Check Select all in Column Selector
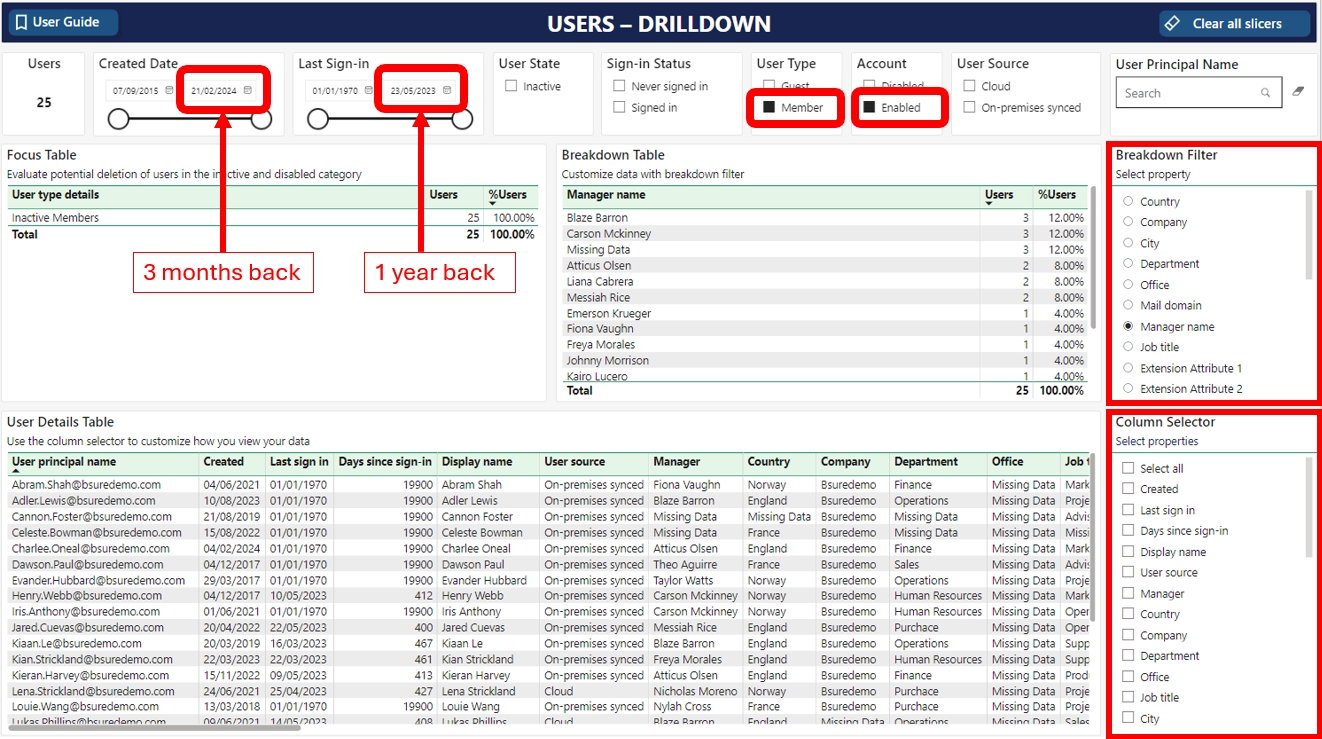Screen dimensions: 1322x739 click(x=1128, y=468)
